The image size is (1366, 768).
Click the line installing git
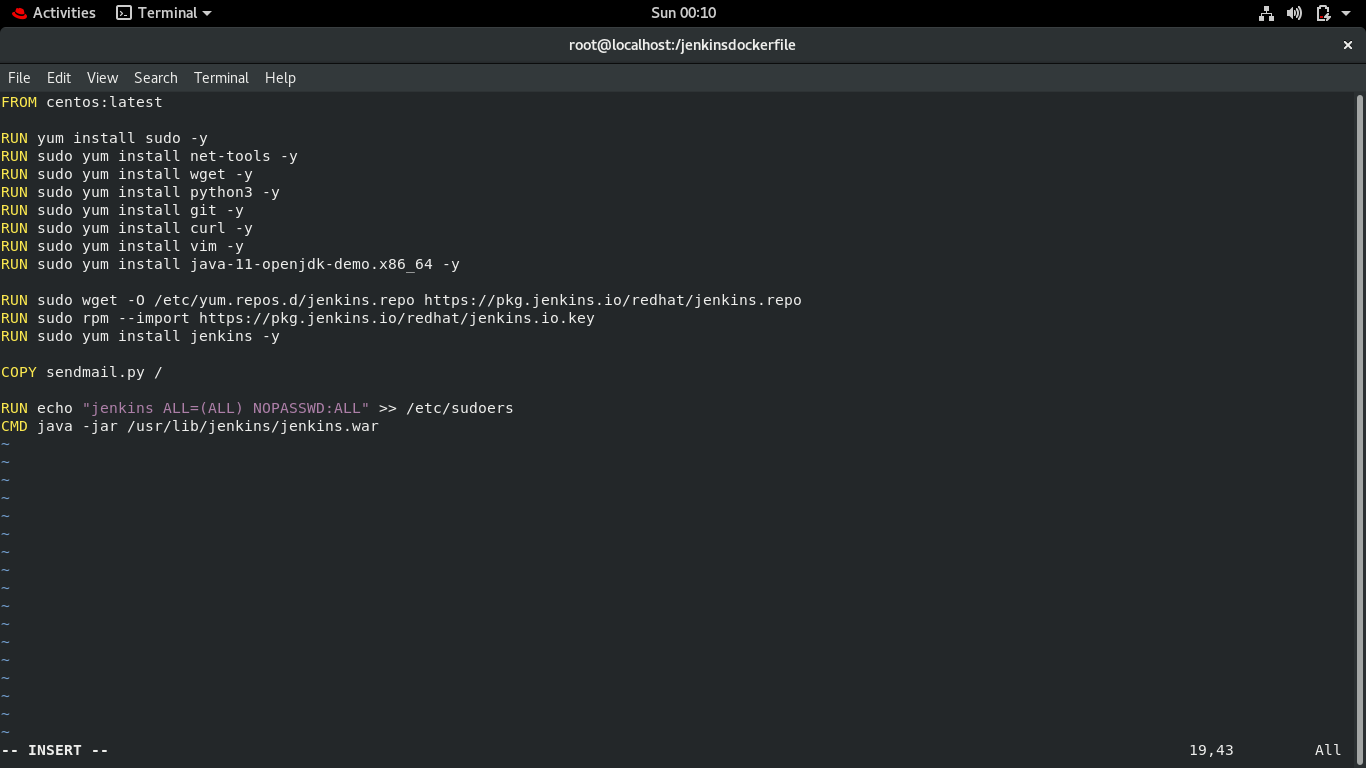click(x=122, y=210)
